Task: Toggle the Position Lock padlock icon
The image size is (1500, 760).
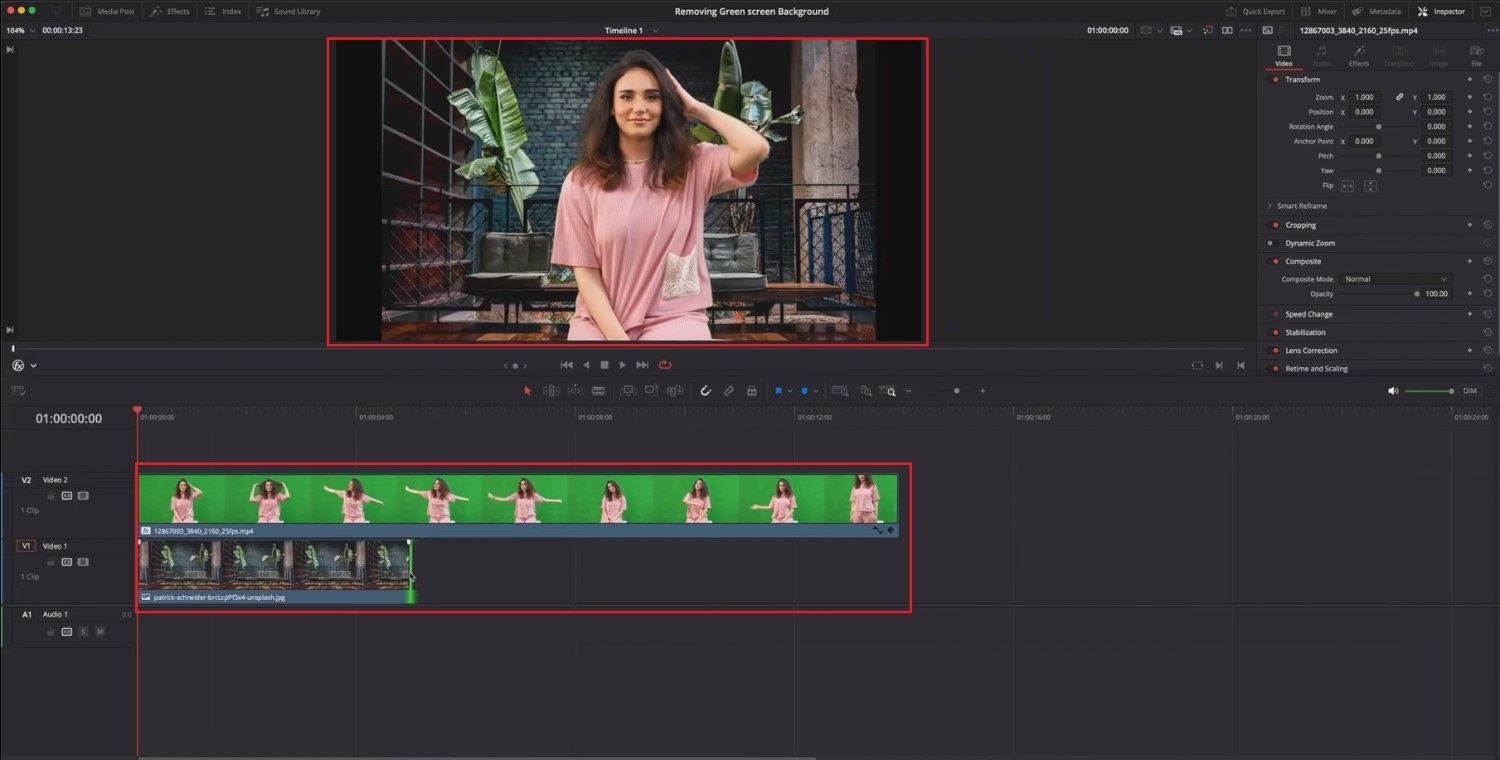Action: point(752,391)
